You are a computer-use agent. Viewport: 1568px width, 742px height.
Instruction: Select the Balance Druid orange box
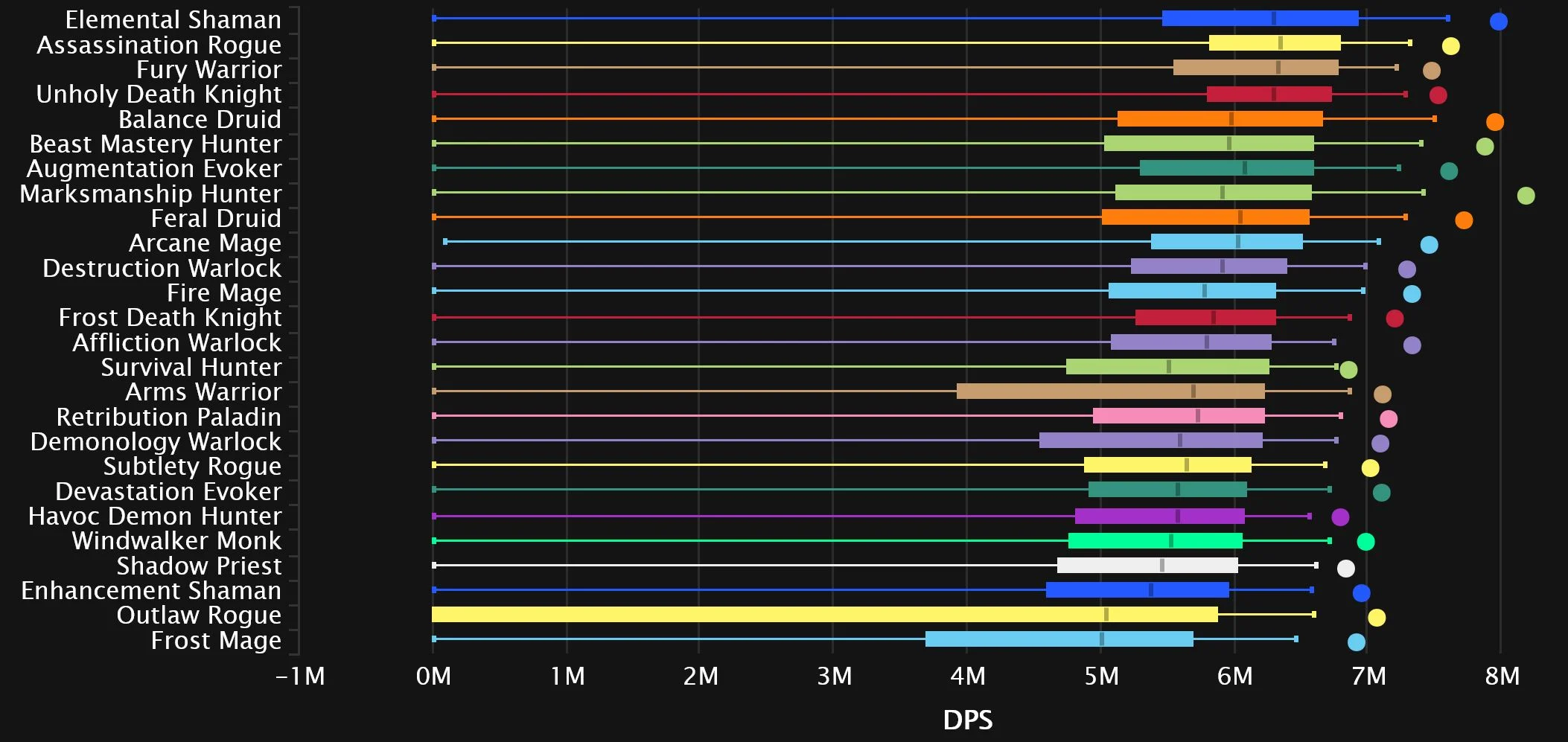pos(1220,119)
